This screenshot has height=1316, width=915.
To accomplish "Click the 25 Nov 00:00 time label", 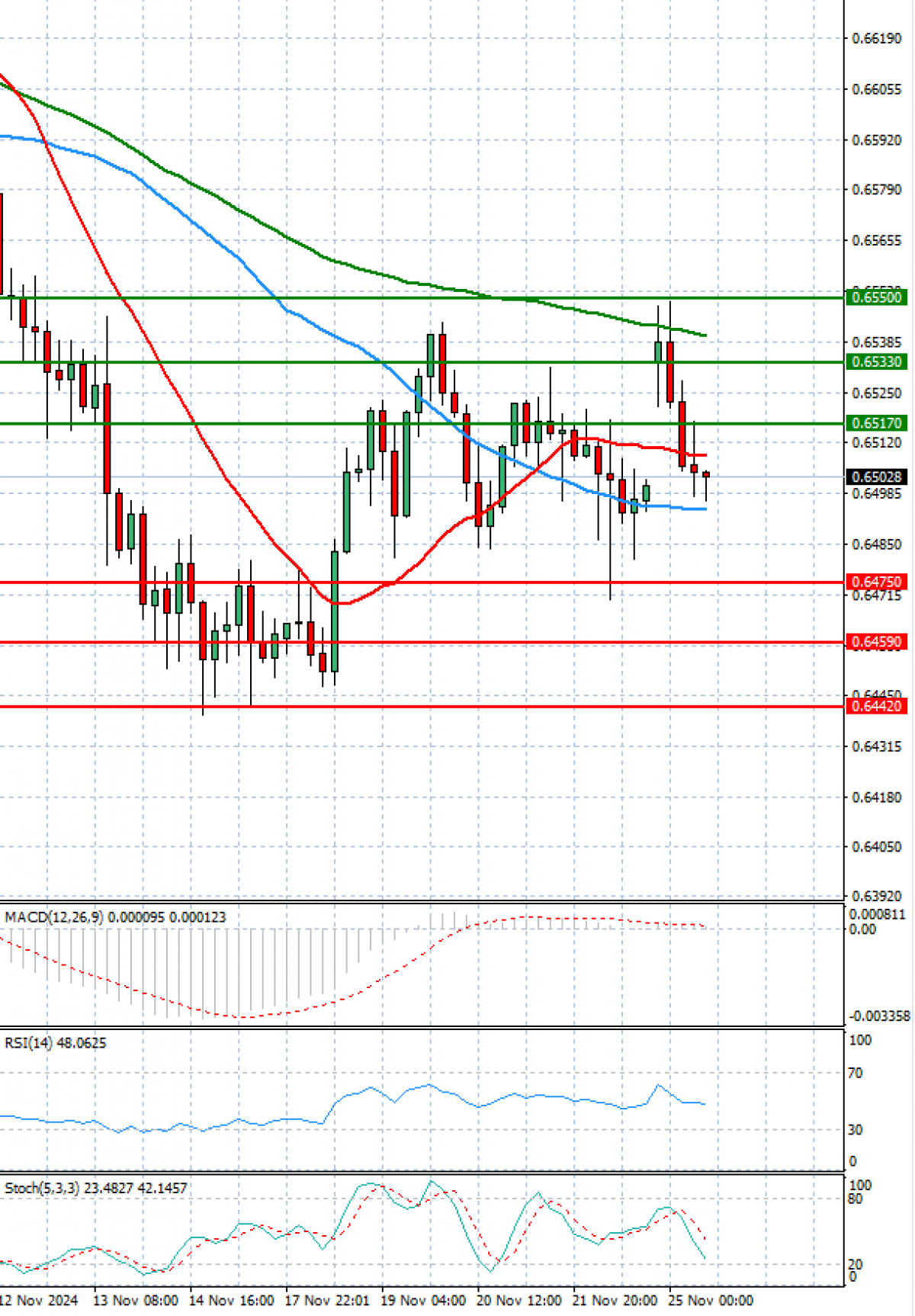I will coord(711,1300).
